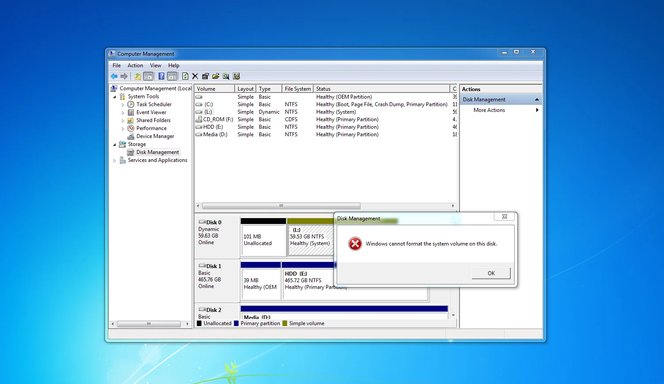The width and height of the screenshot is (664, 384).
Task: Click the Computer Management title bar icon
Action: pos(112,54)
